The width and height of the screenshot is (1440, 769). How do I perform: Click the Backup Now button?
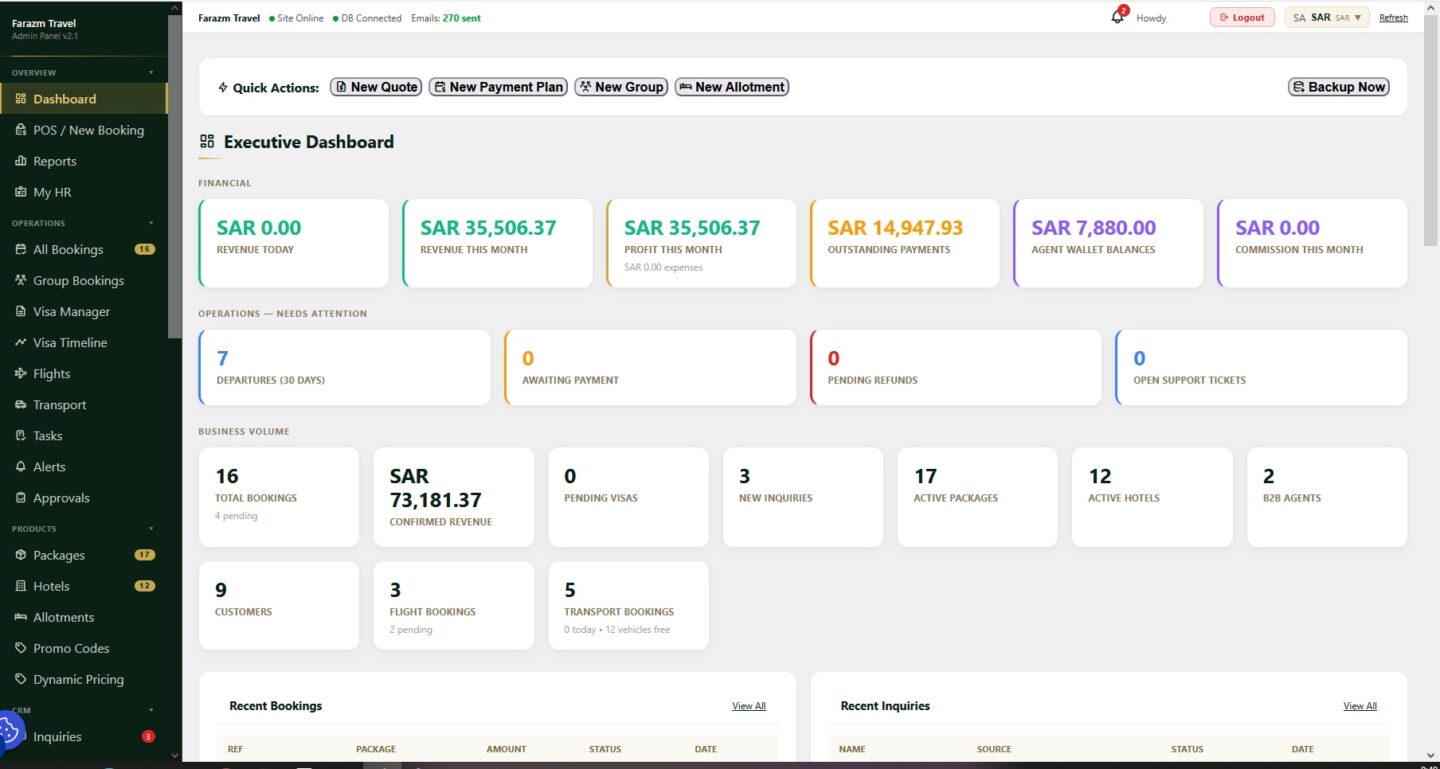1338,87
